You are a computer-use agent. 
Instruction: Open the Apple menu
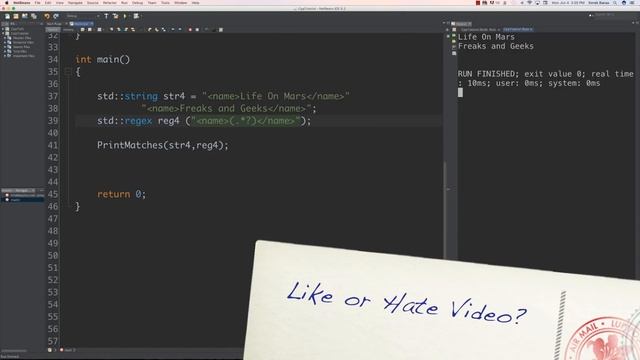pyautogui.click(x=7, y=3)
